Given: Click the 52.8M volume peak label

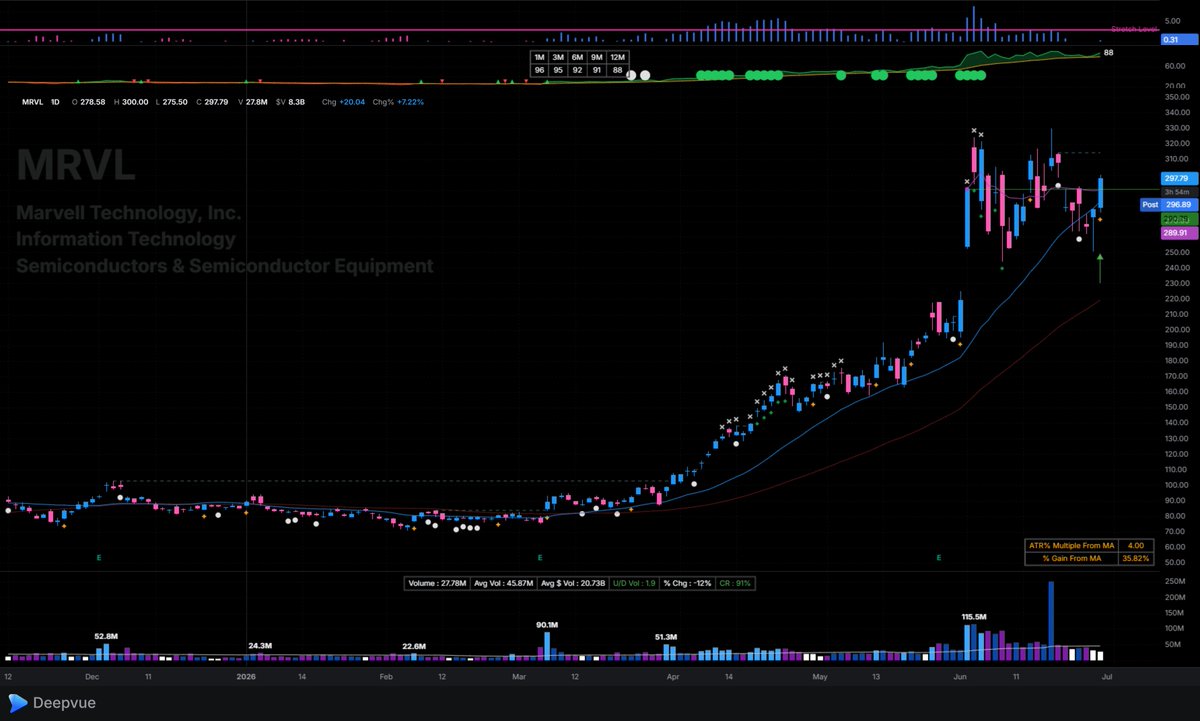Looking at the screenshot, I should point(107,636).
